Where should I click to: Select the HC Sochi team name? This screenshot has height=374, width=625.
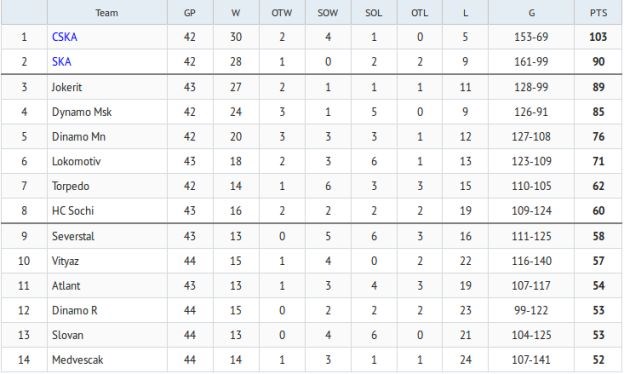coord(73,211)
